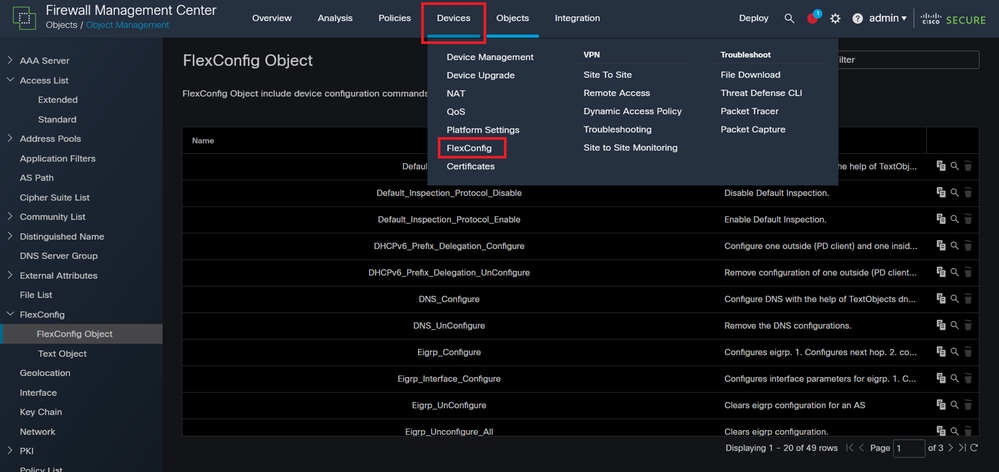View DHCPv6_Prefix_Delegation_Configure with magnifier icon

point(954,245)
